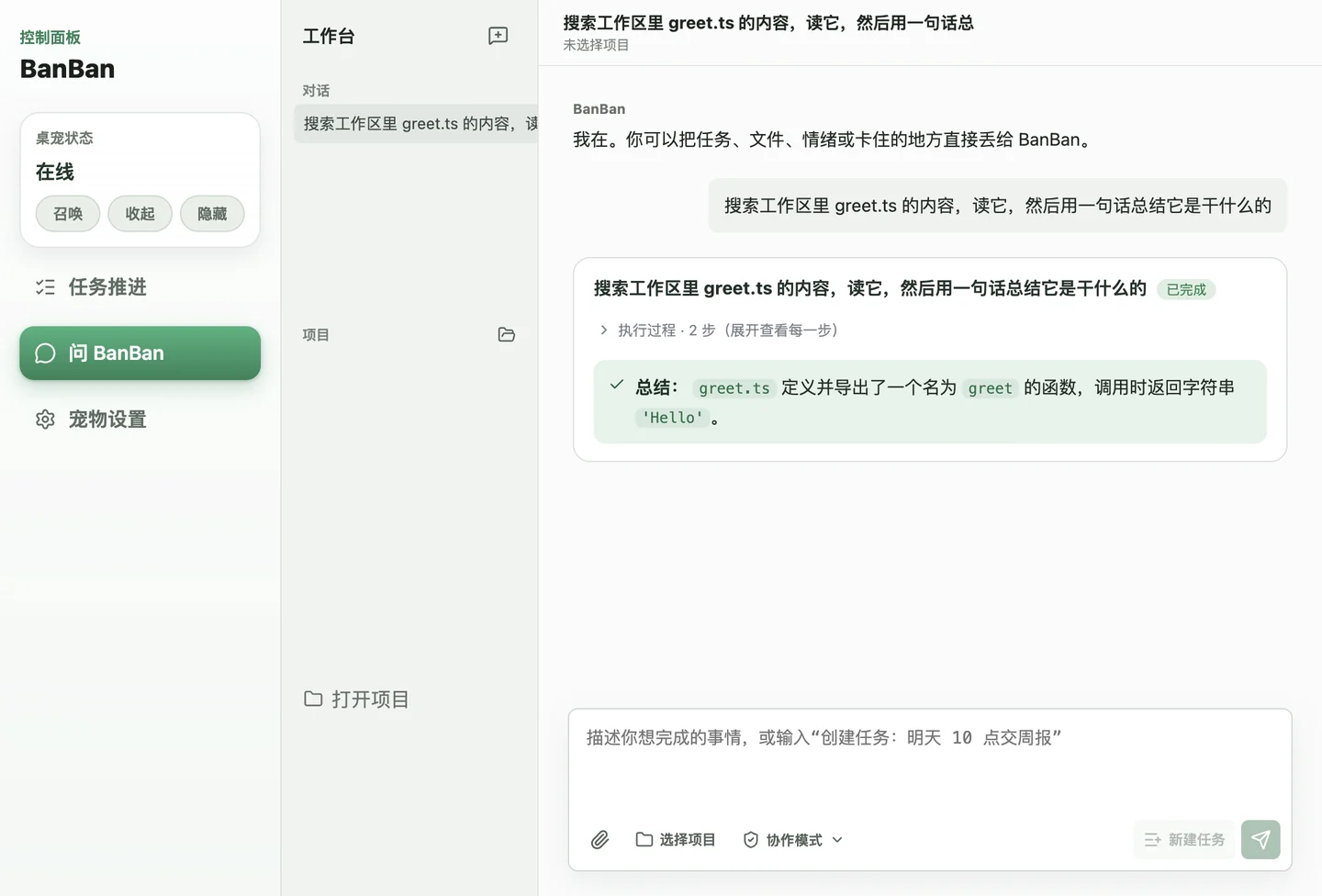
Task: Click the greet function code tag
Action: click(x=990, y=388)
